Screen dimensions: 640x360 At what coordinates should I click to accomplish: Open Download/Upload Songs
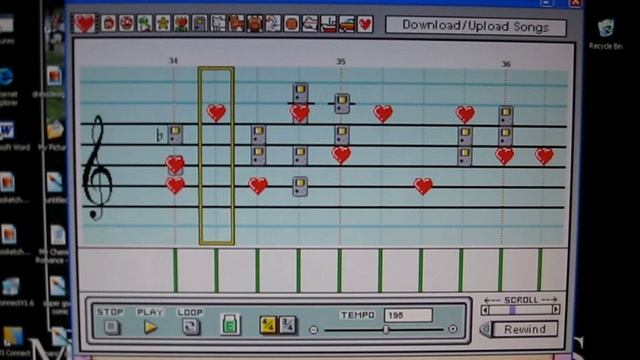[x=476, y=26]
